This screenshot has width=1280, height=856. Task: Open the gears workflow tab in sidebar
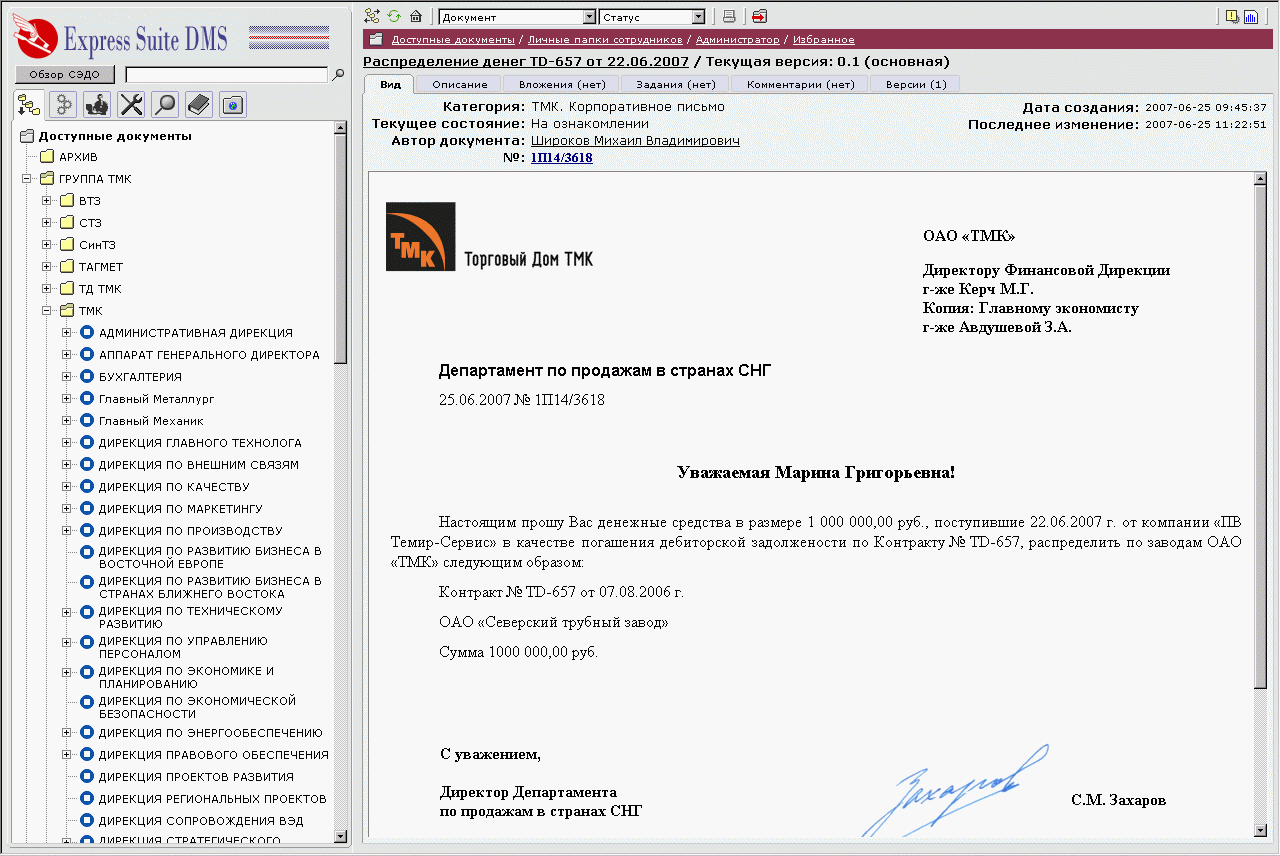pos(64,104)
